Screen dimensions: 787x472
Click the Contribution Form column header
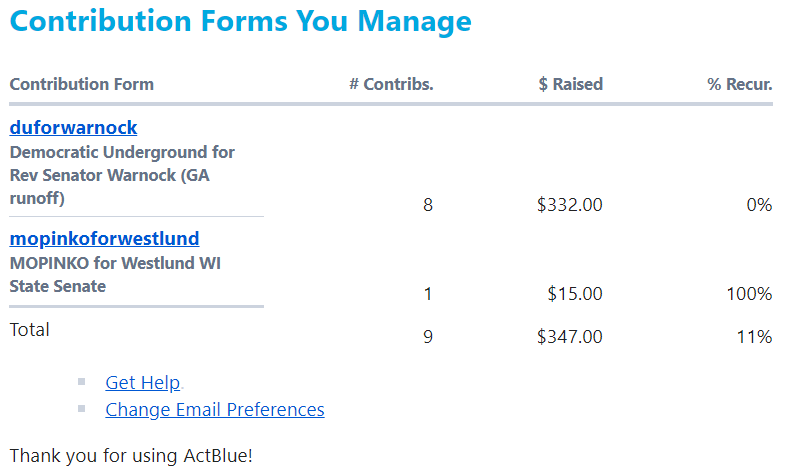coord(82,84)
